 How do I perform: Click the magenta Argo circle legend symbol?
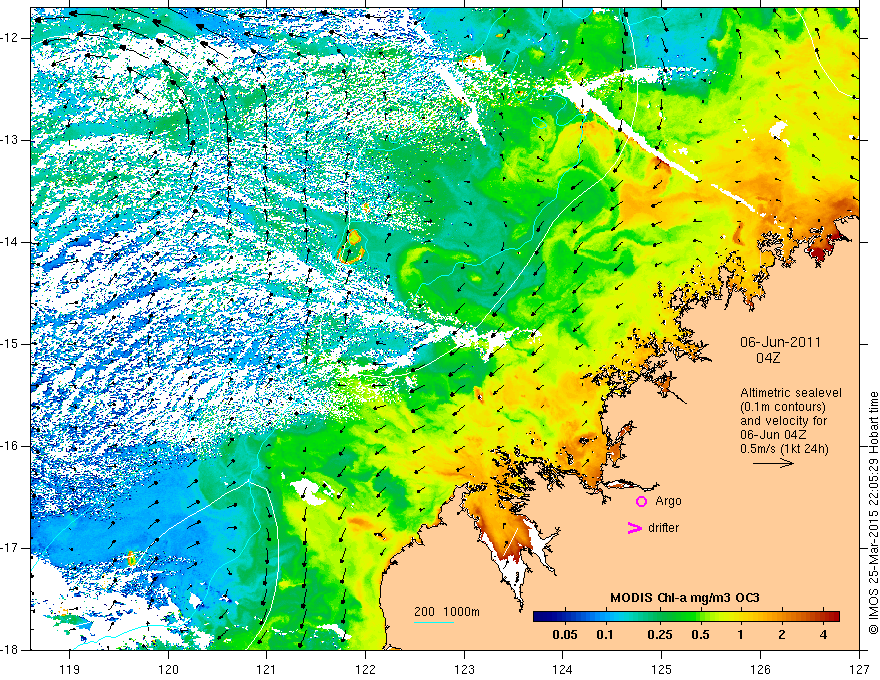(641, 502)
